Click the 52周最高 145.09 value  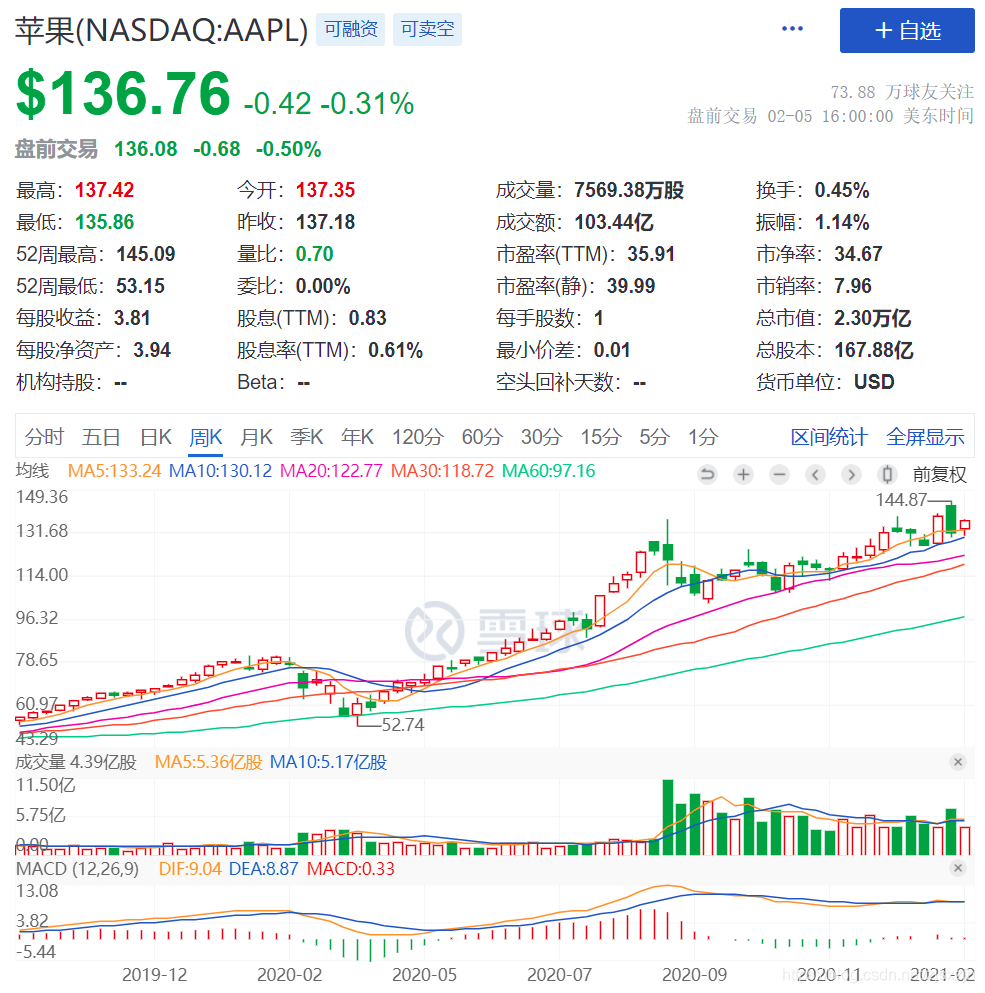[x=146, y=254]
